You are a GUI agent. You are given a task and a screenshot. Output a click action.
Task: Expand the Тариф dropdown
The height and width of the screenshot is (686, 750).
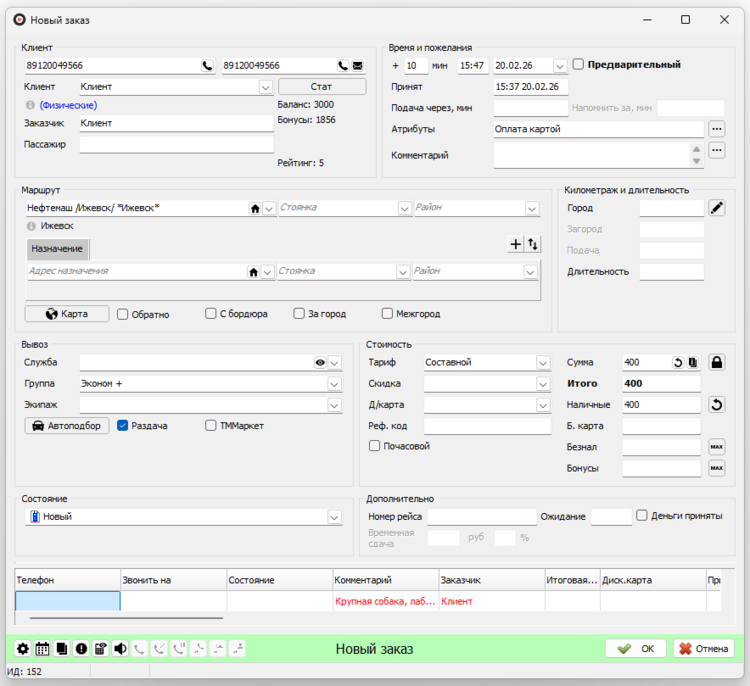[x=543, y=362]
